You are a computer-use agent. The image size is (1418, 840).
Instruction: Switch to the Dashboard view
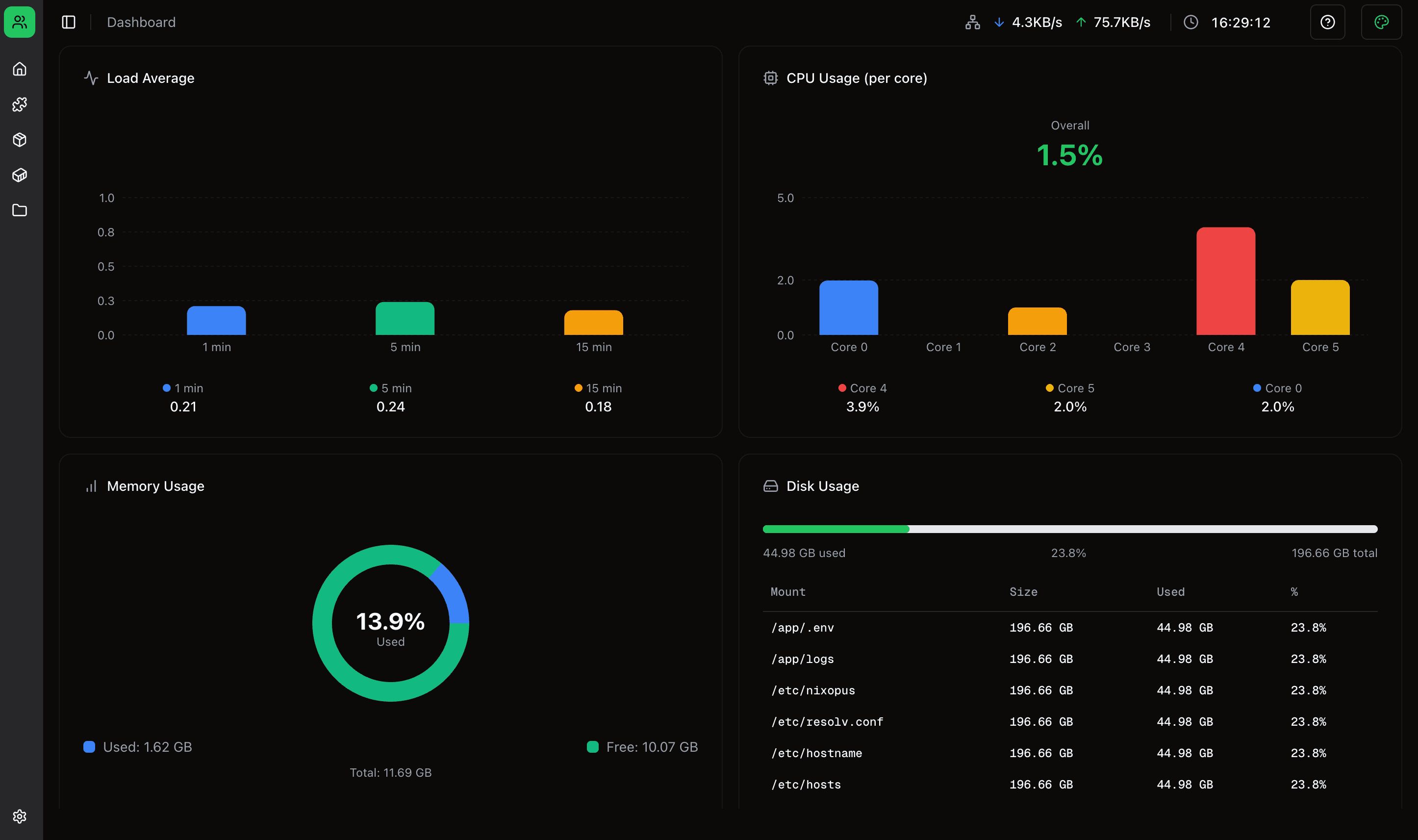point(141,22)
